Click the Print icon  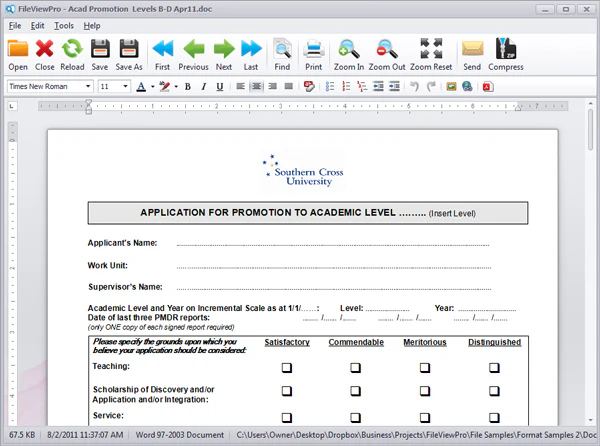point(314,49)
